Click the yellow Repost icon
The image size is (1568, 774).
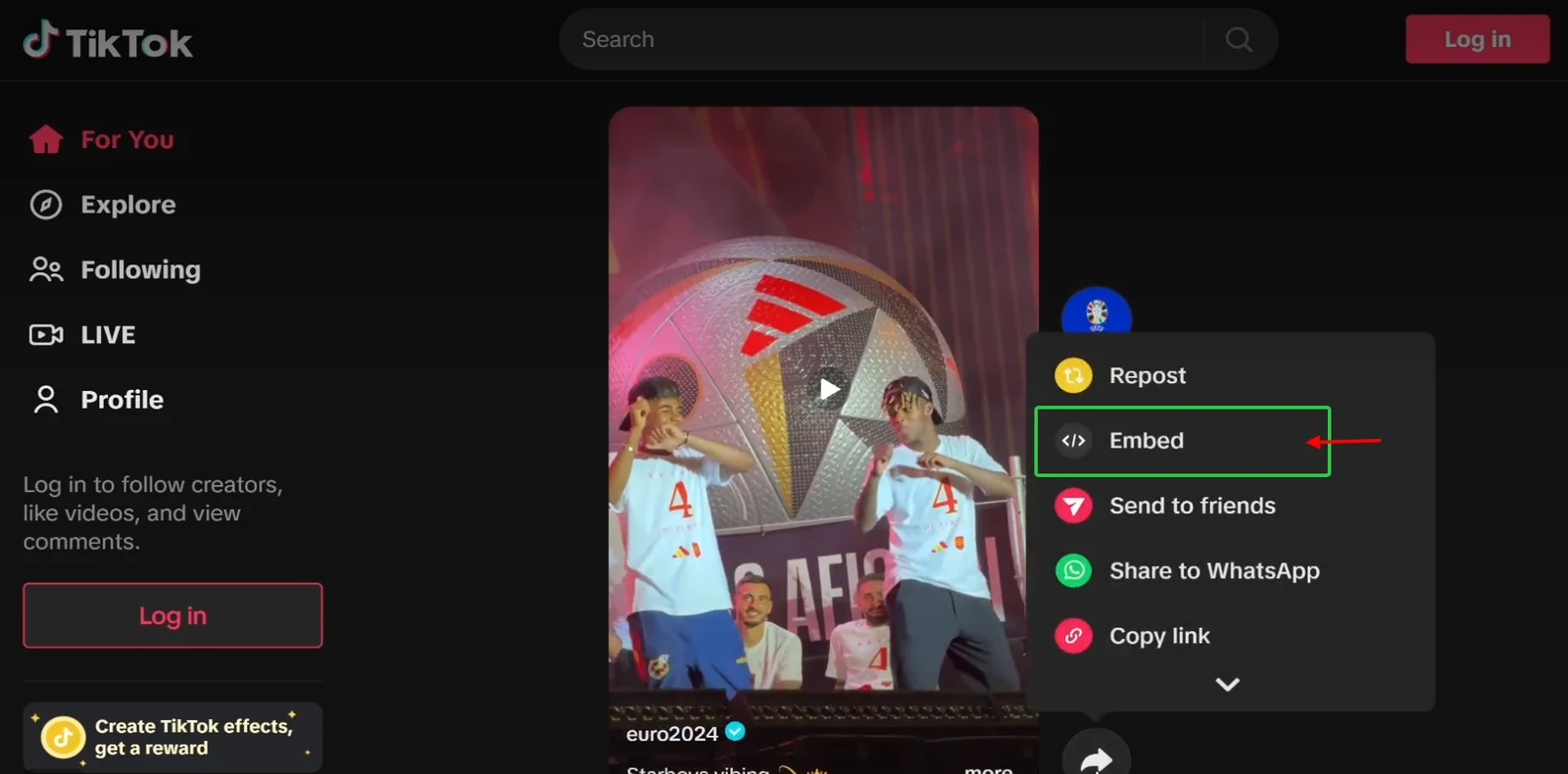click(1073, 375)
